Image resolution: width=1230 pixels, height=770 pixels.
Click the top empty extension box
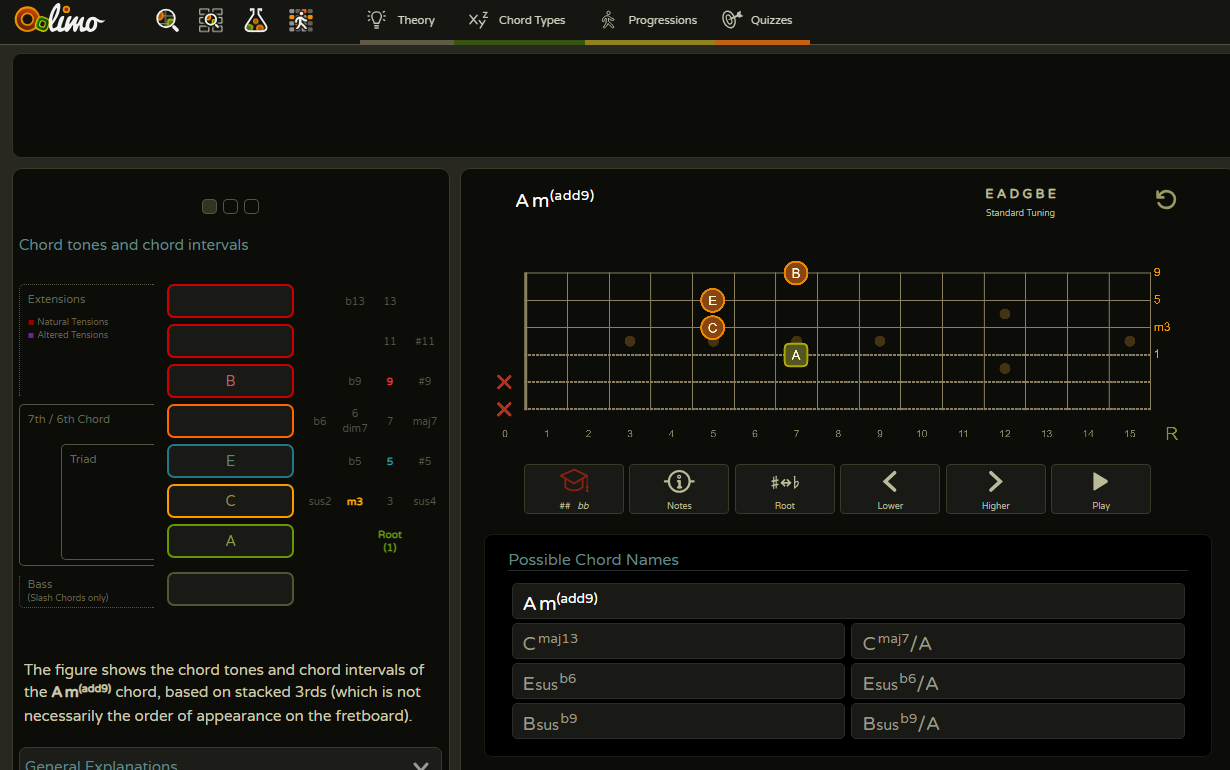(230, 301)
